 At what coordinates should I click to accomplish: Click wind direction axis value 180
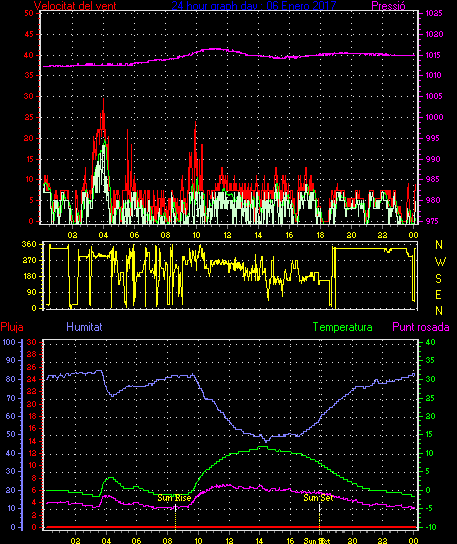point(29,276)
